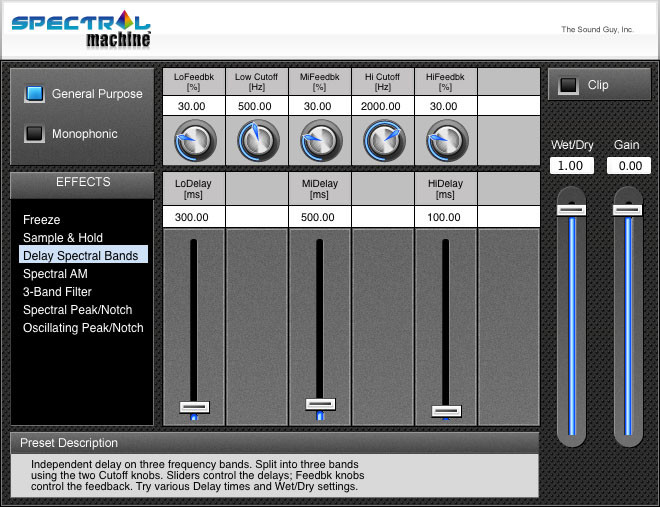Viewport: 660px width, 507px height.
Task: Click the Wet/Dry label
Action: point(572,145)
